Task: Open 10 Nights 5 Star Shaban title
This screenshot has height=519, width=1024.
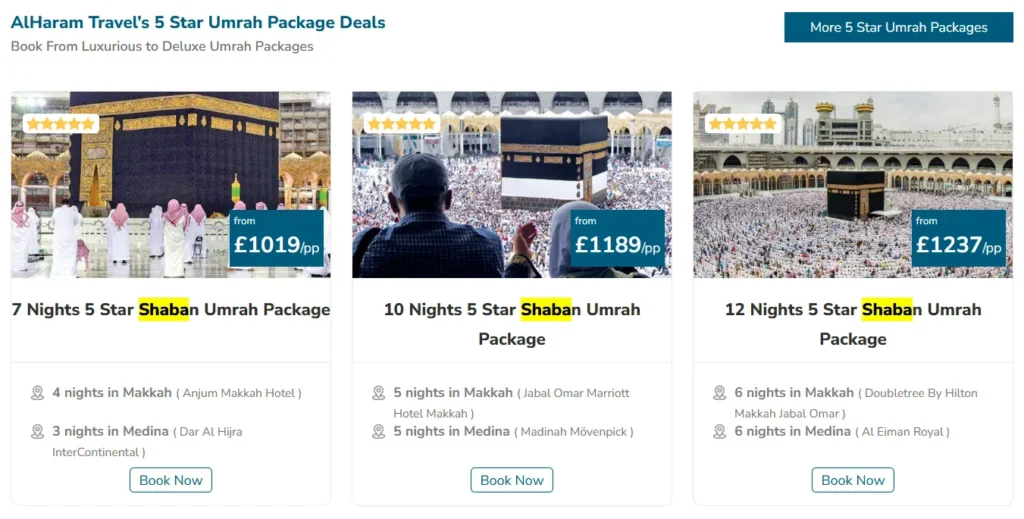Action: (511, 323)
